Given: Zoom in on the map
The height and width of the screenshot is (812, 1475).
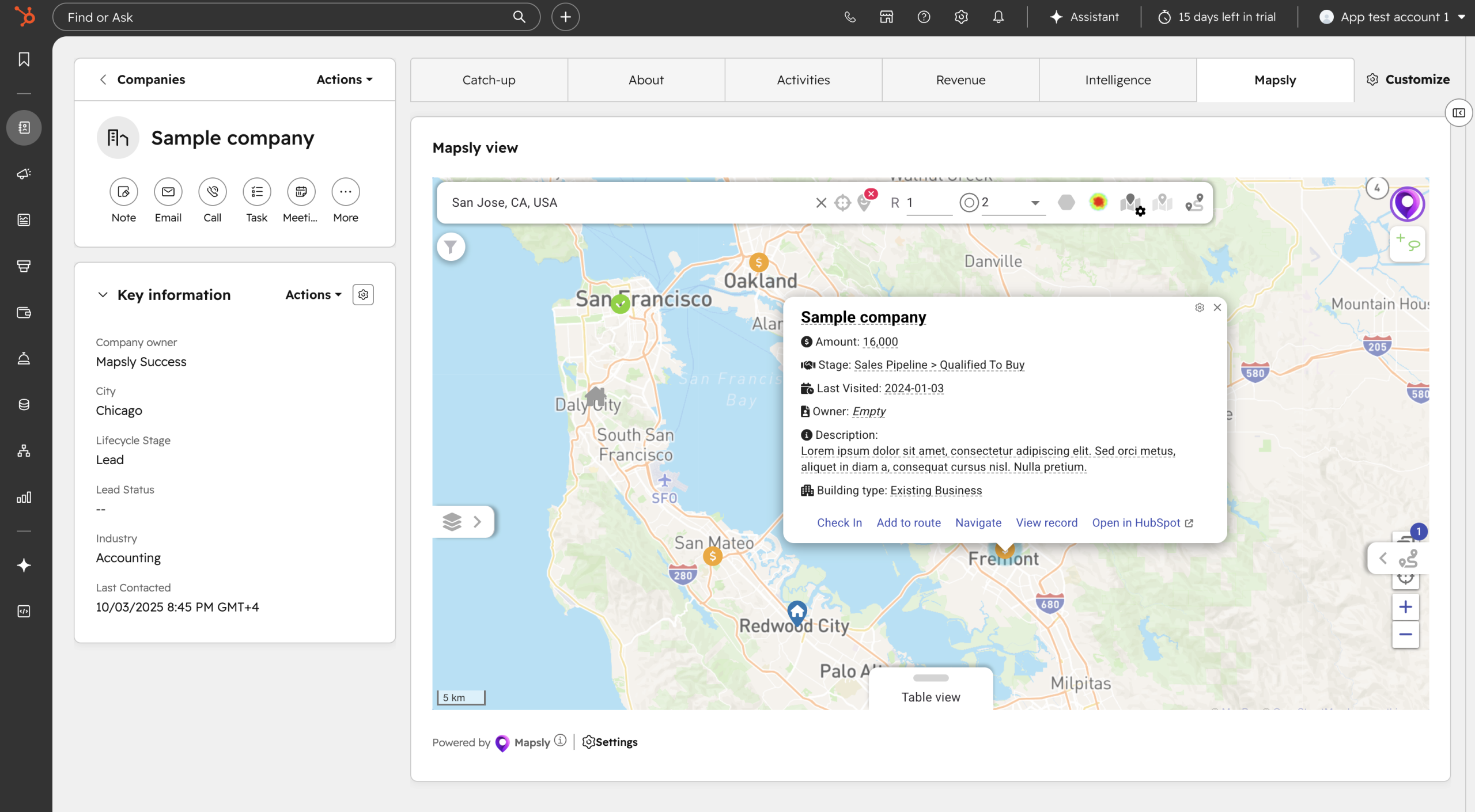Looking at the screenshot, I should click(x=1405, y=607).
